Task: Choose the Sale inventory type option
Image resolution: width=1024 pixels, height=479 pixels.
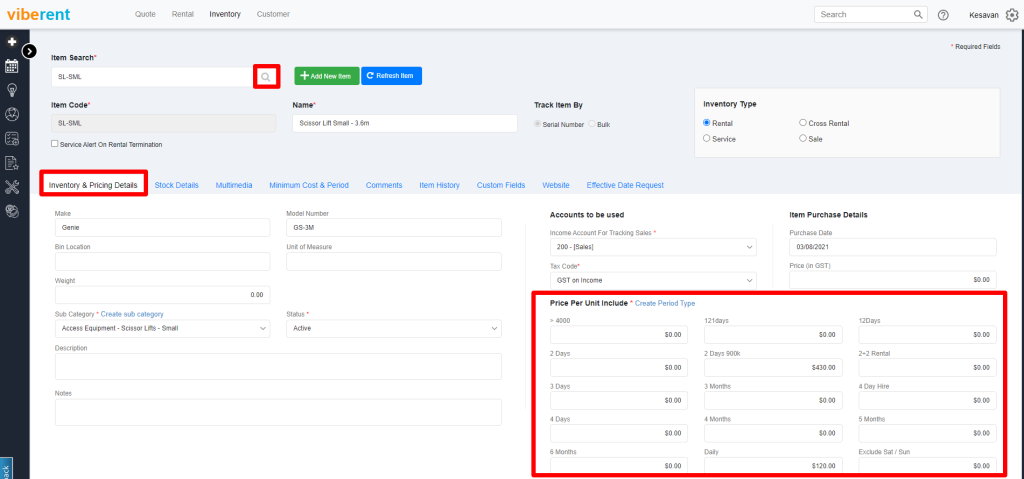Action: [x=803, y=139]
